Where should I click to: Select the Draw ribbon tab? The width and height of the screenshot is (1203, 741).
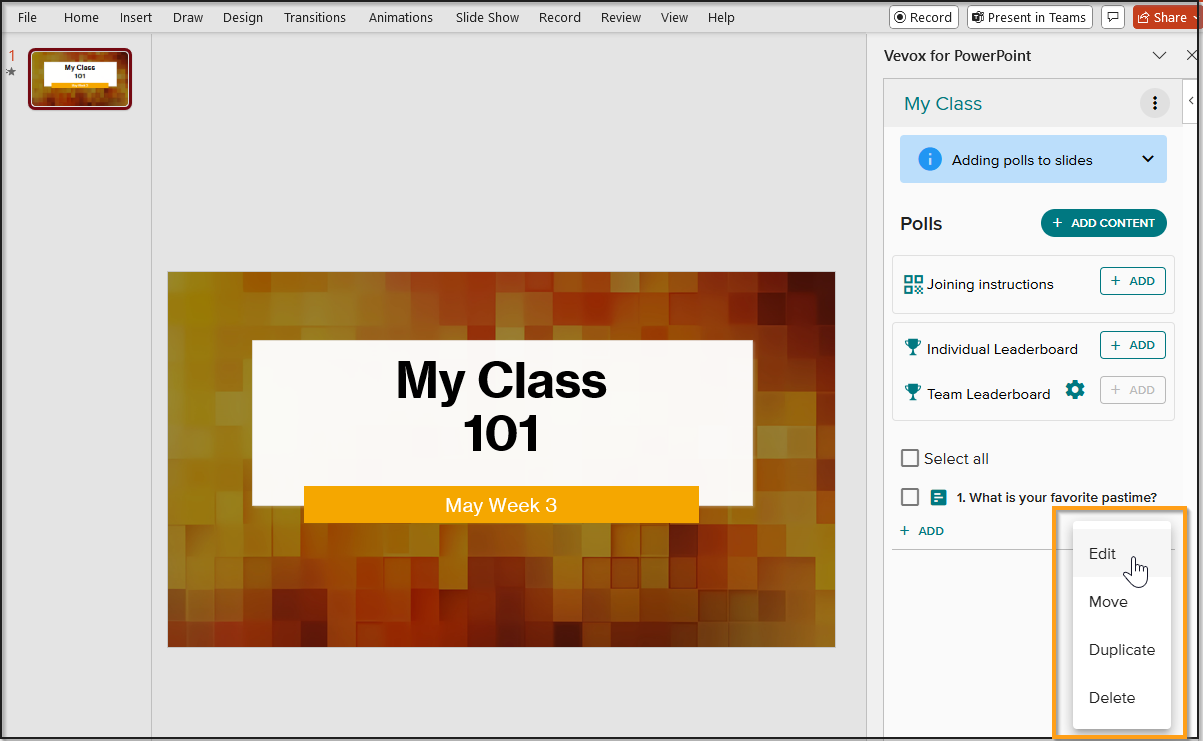188,17
